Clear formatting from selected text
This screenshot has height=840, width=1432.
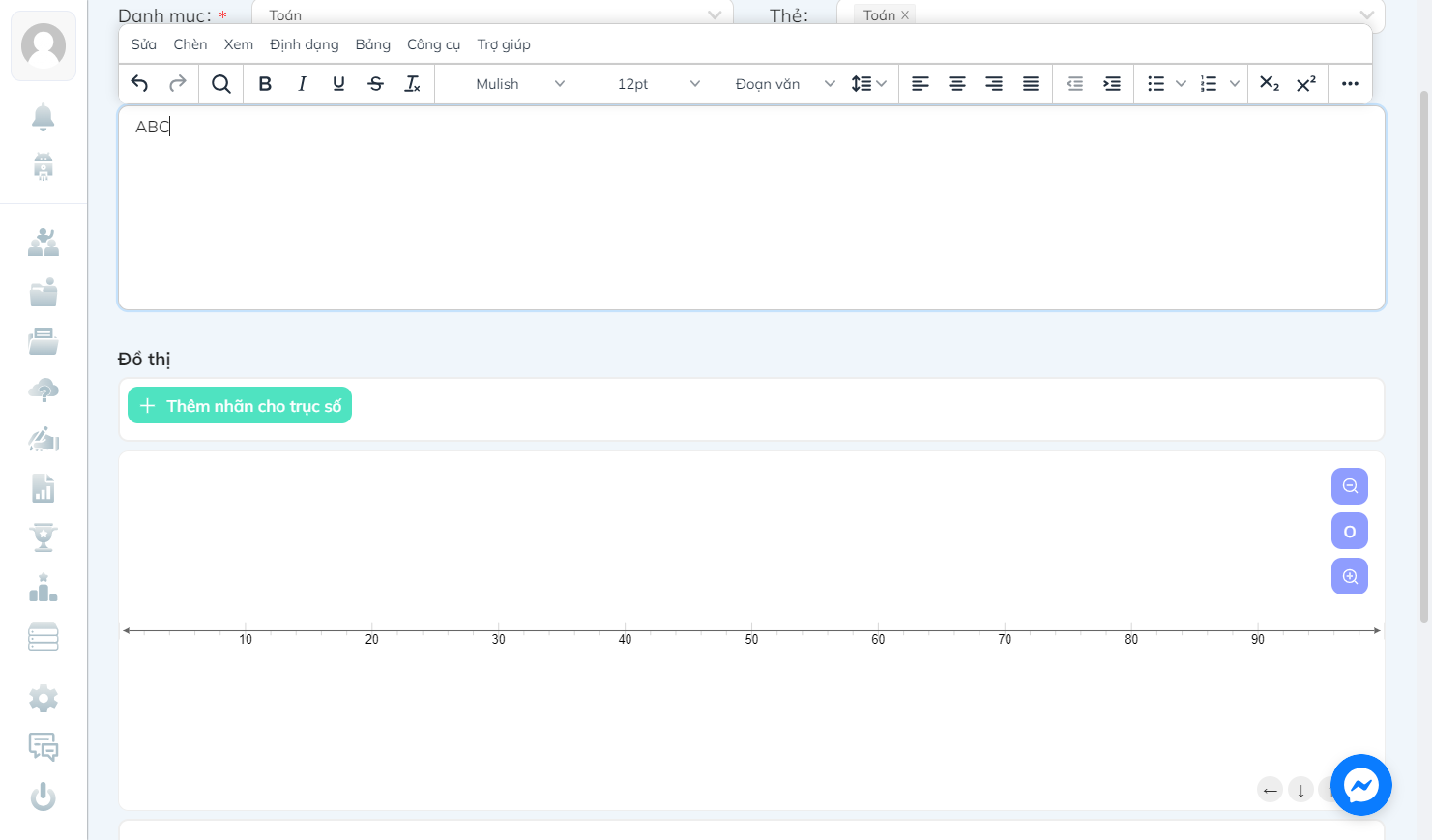click(413, 84)
